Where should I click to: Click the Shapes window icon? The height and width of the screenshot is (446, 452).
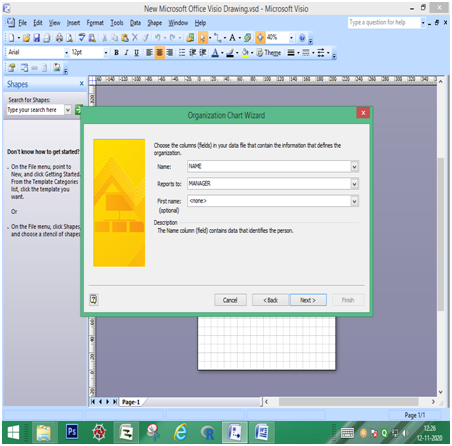coord(190,38)
